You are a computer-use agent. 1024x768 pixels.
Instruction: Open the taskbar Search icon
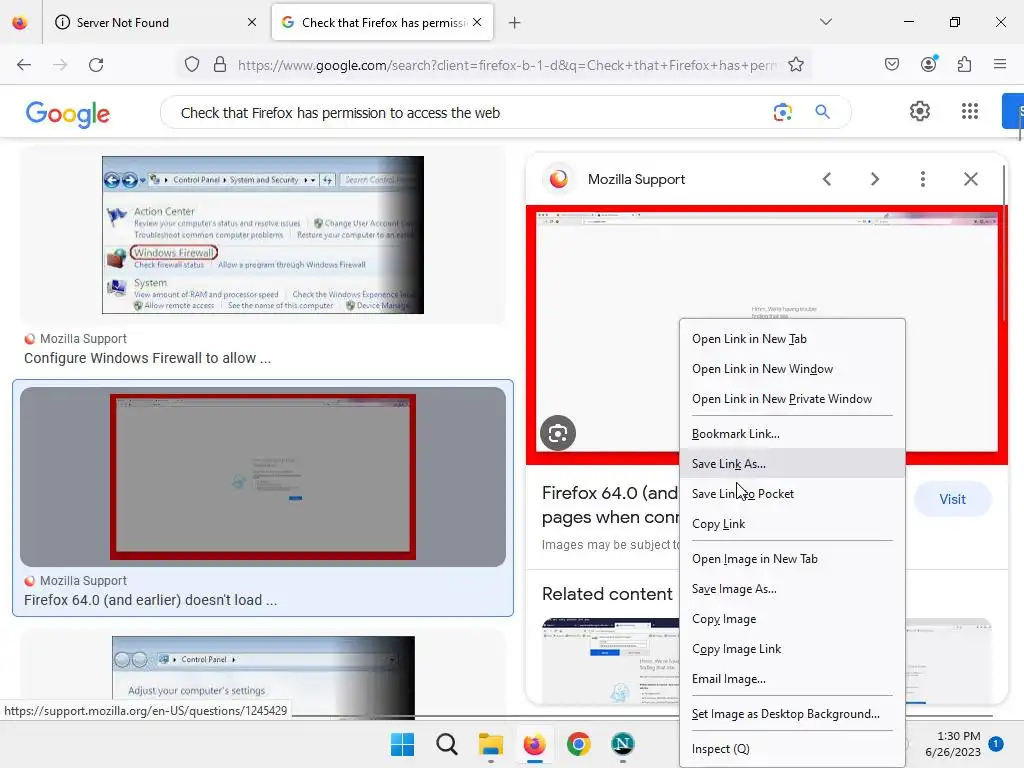point(447,744)
